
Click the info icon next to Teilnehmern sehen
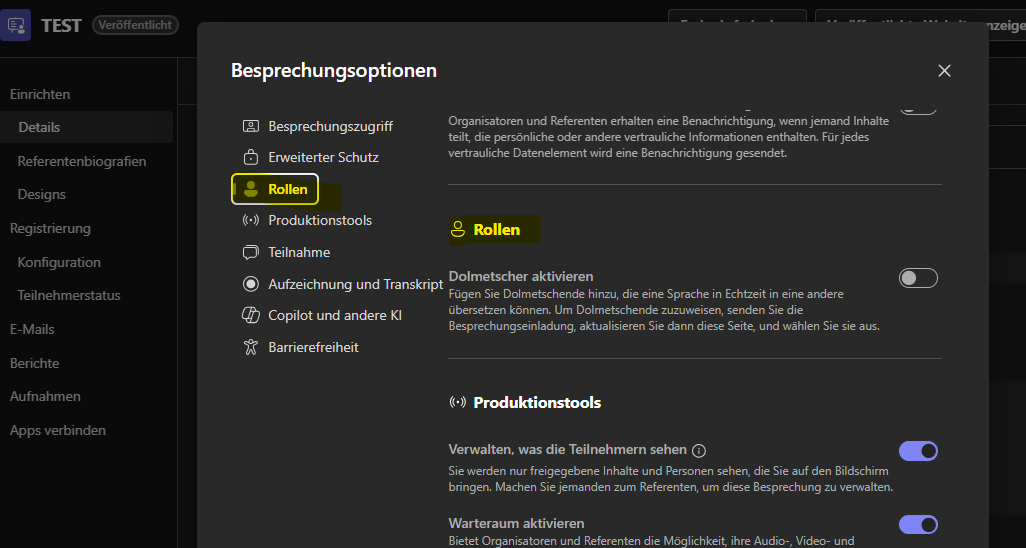pyautogui.click(x=699, y=450)
